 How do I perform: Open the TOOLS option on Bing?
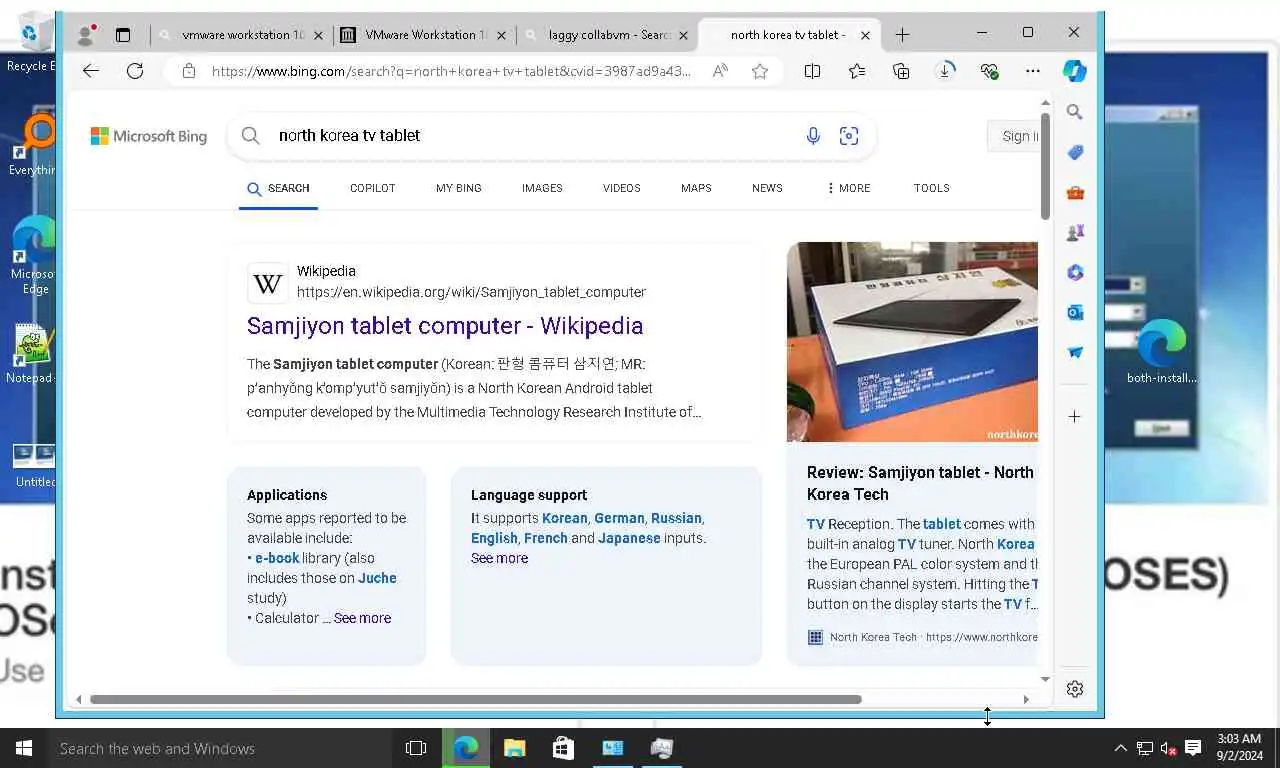pyautogui.click(x=932, y=188)
